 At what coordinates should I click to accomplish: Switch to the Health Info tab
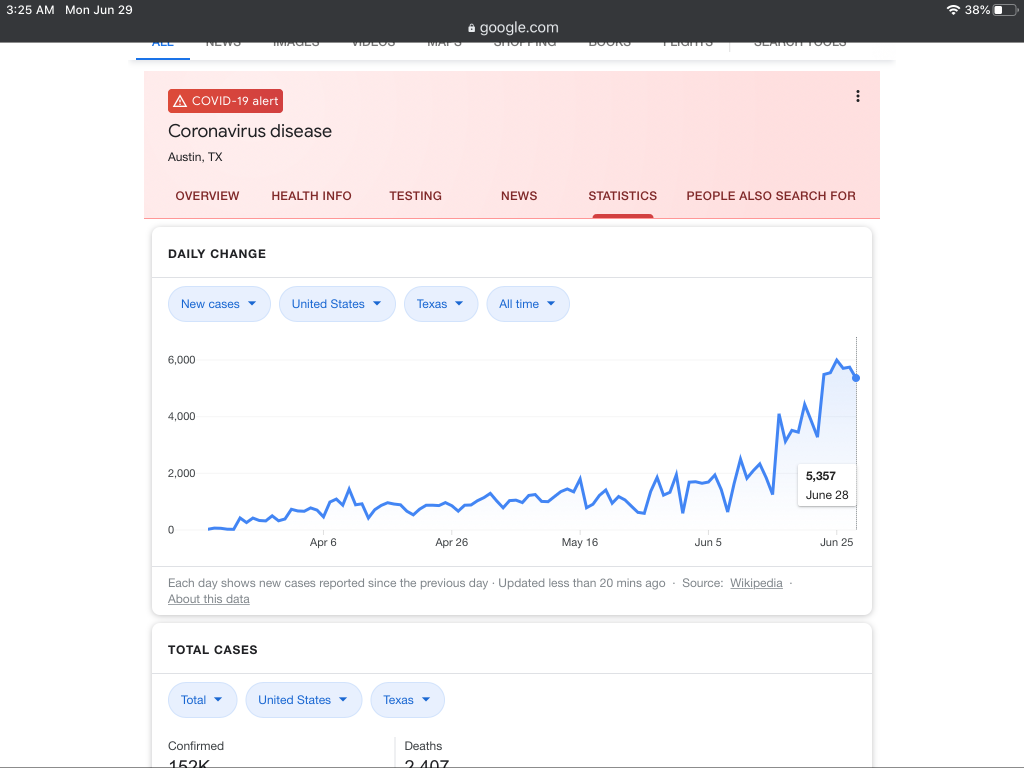click(311, 196)
